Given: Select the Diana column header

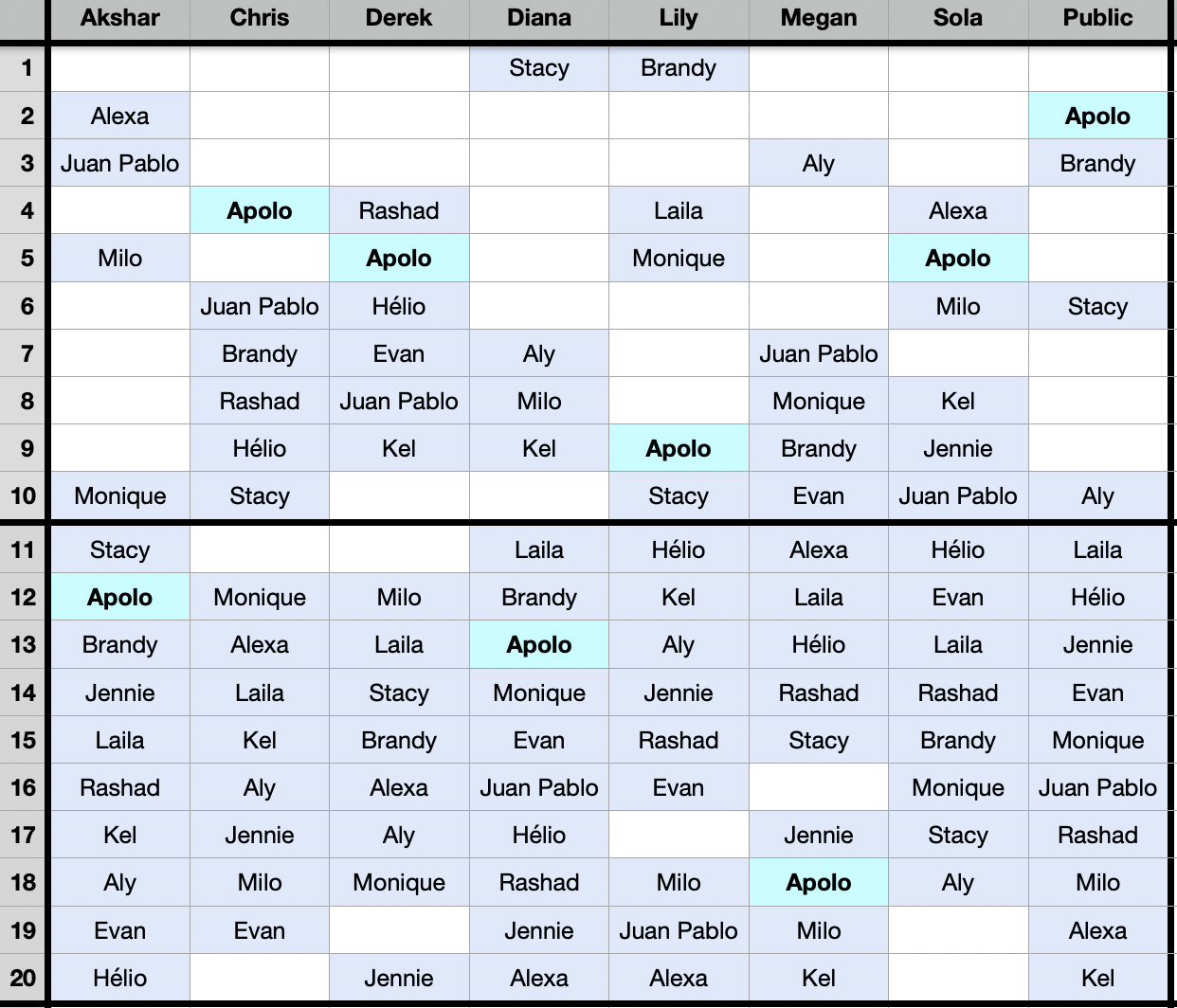Looking at the screenshot, I should [x=539, y=18].
